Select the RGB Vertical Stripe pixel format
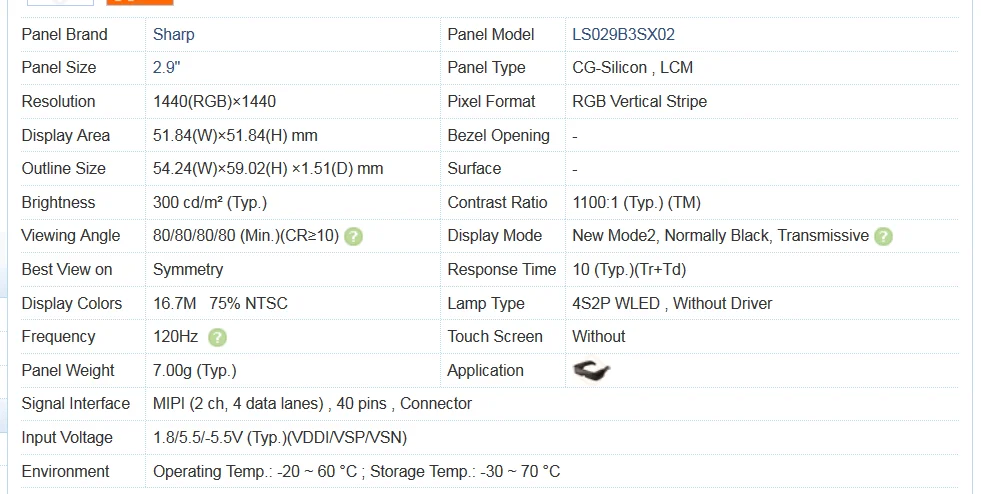The image size is (981, 494). (x=639, y=101)
